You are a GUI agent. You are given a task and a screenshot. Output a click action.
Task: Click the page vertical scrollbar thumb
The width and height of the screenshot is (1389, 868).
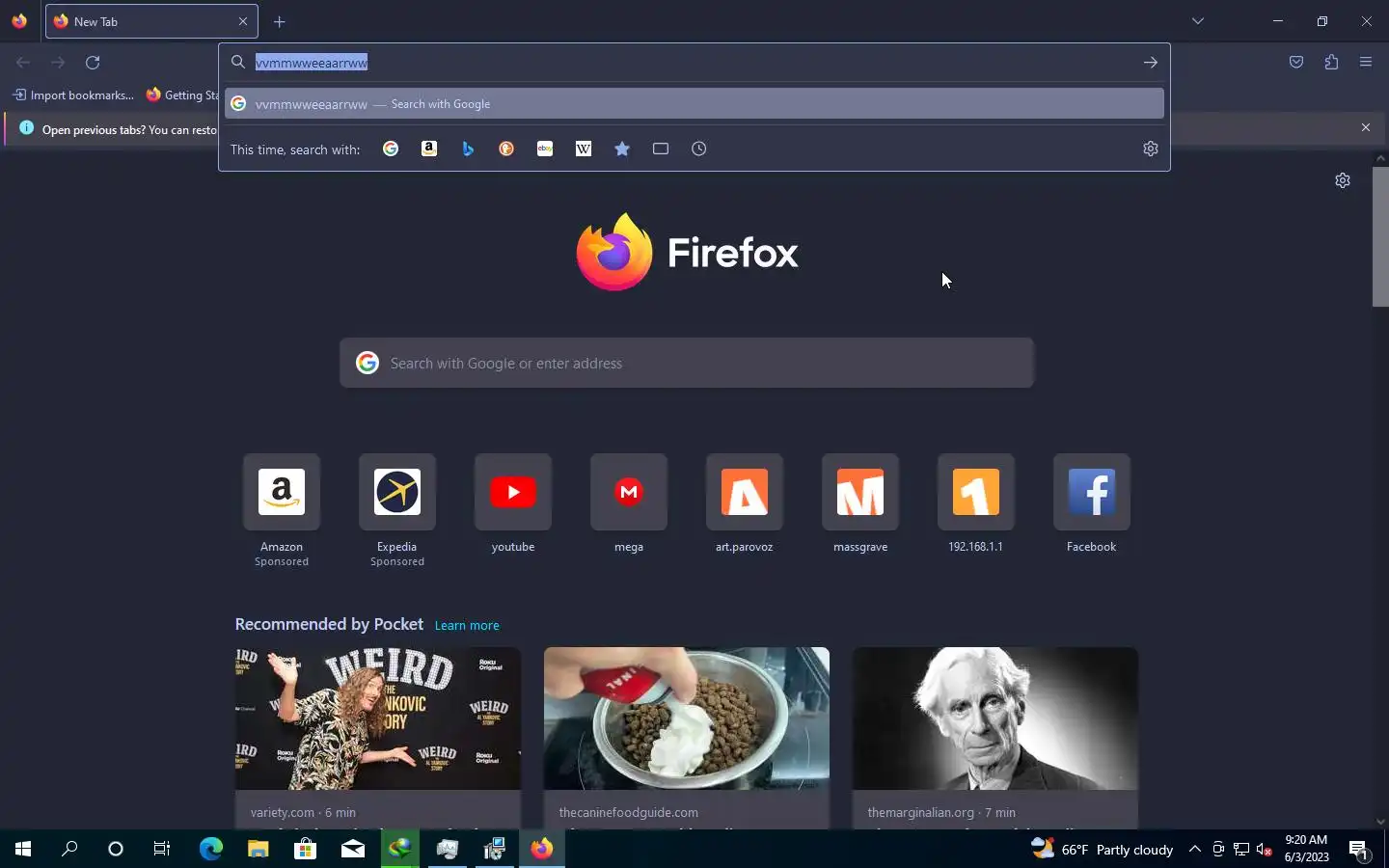point(1380,236)
